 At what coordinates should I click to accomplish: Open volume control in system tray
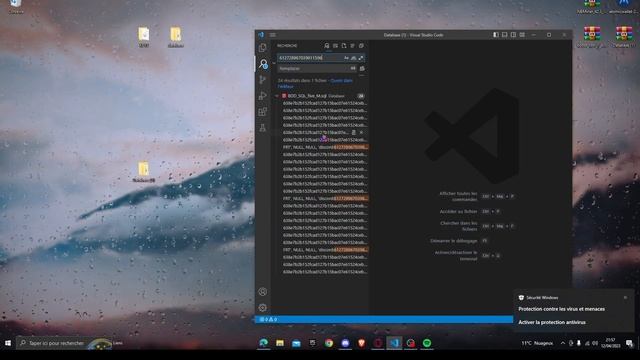point(594,343)
